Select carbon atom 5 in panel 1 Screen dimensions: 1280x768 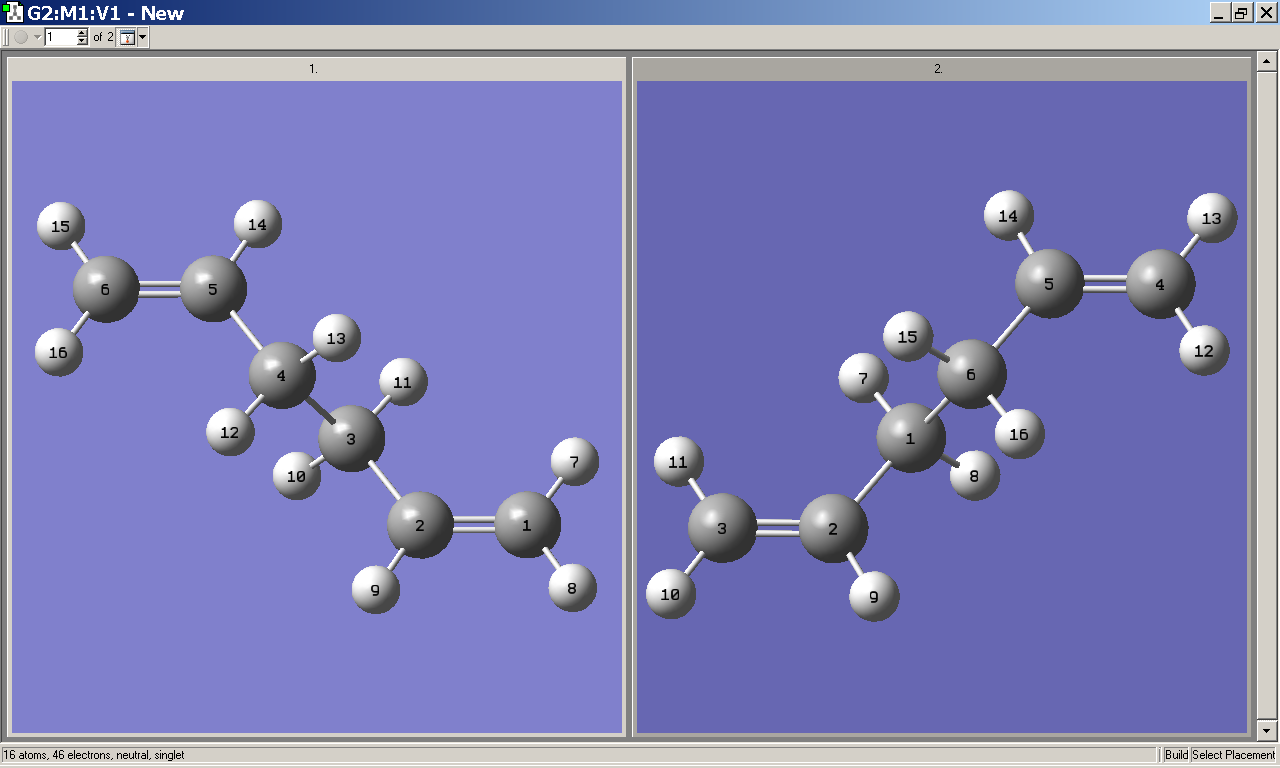click(x=213, y=289)
